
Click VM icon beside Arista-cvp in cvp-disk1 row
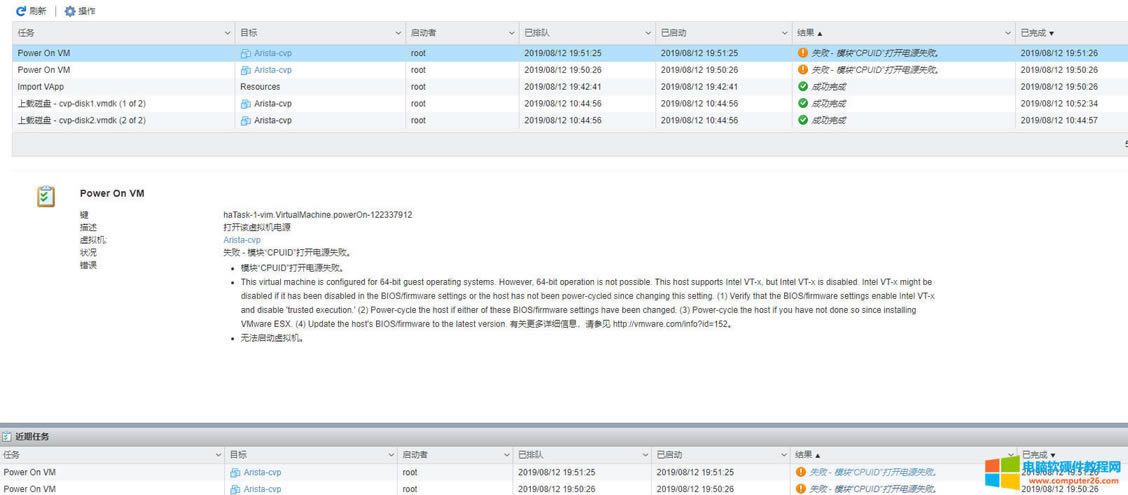245,104
